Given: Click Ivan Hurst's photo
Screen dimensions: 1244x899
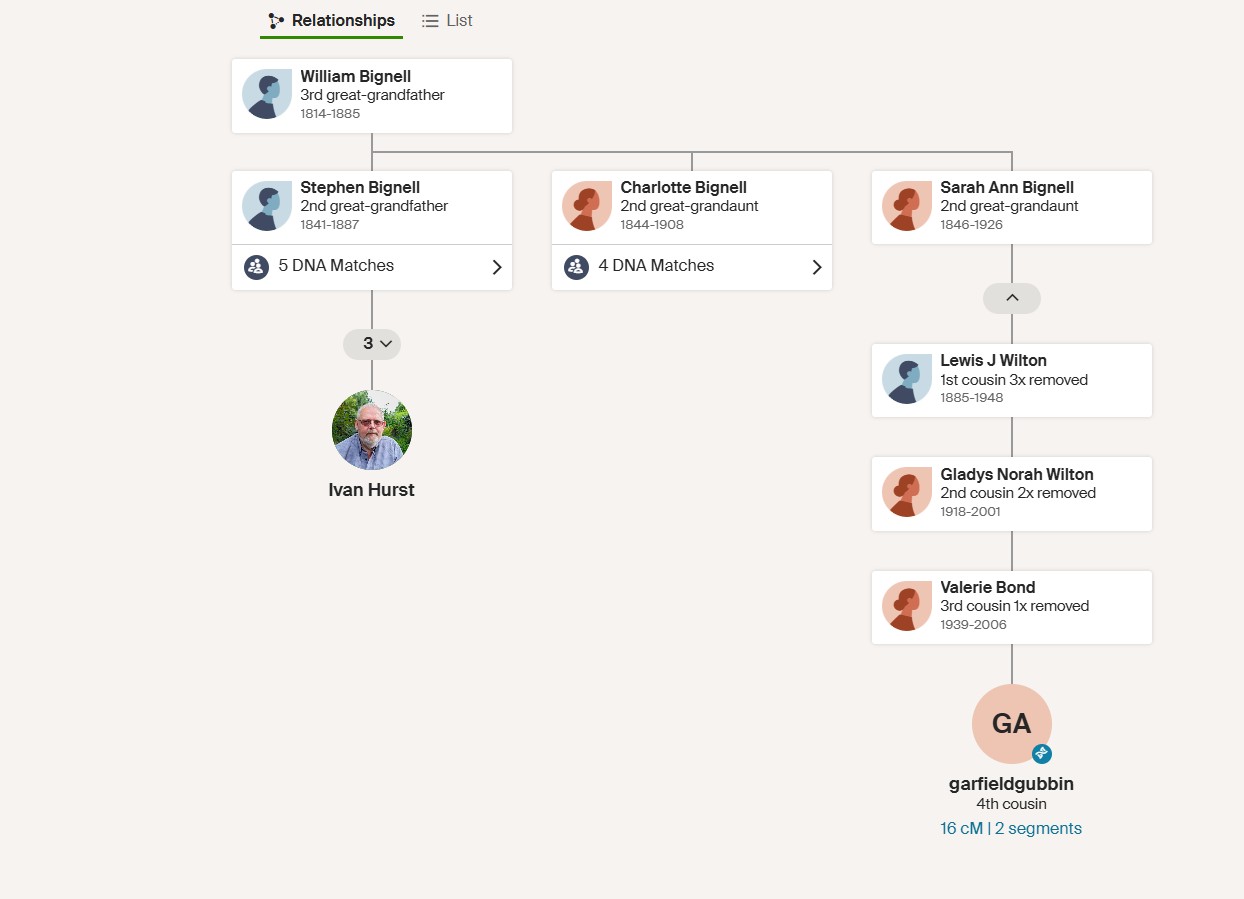Looking at the screenshot, I should click(371, 429).
